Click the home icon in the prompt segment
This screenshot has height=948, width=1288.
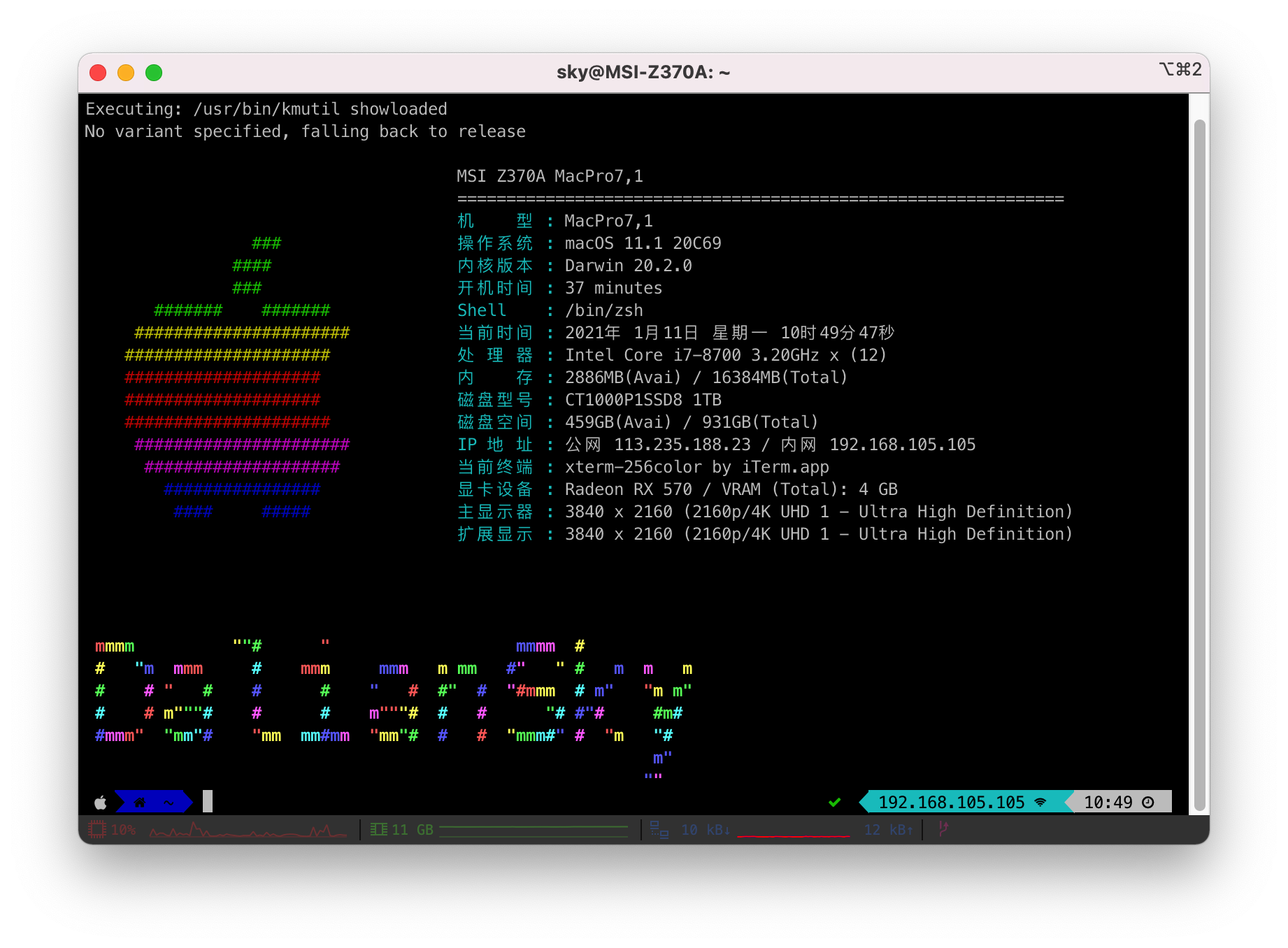point(140,803)
